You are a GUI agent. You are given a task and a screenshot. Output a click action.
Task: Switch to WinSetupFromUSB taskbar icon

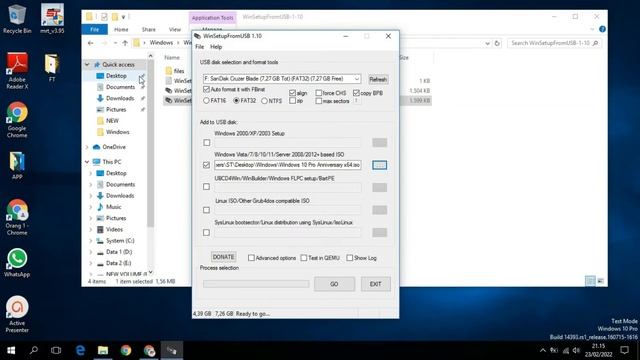171,350
